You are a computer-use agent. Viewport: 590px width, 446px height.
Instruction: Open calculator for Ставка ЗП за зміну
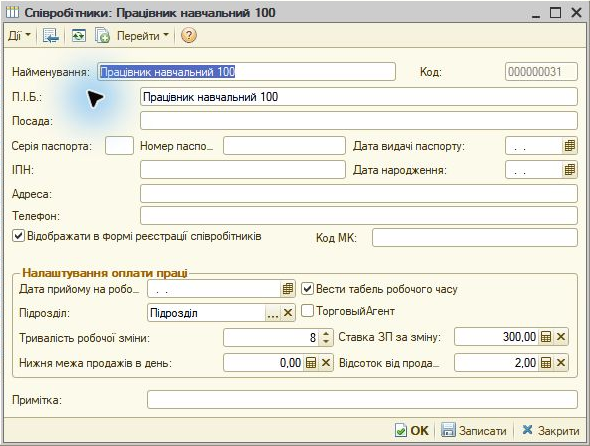[x=546, y=336]
